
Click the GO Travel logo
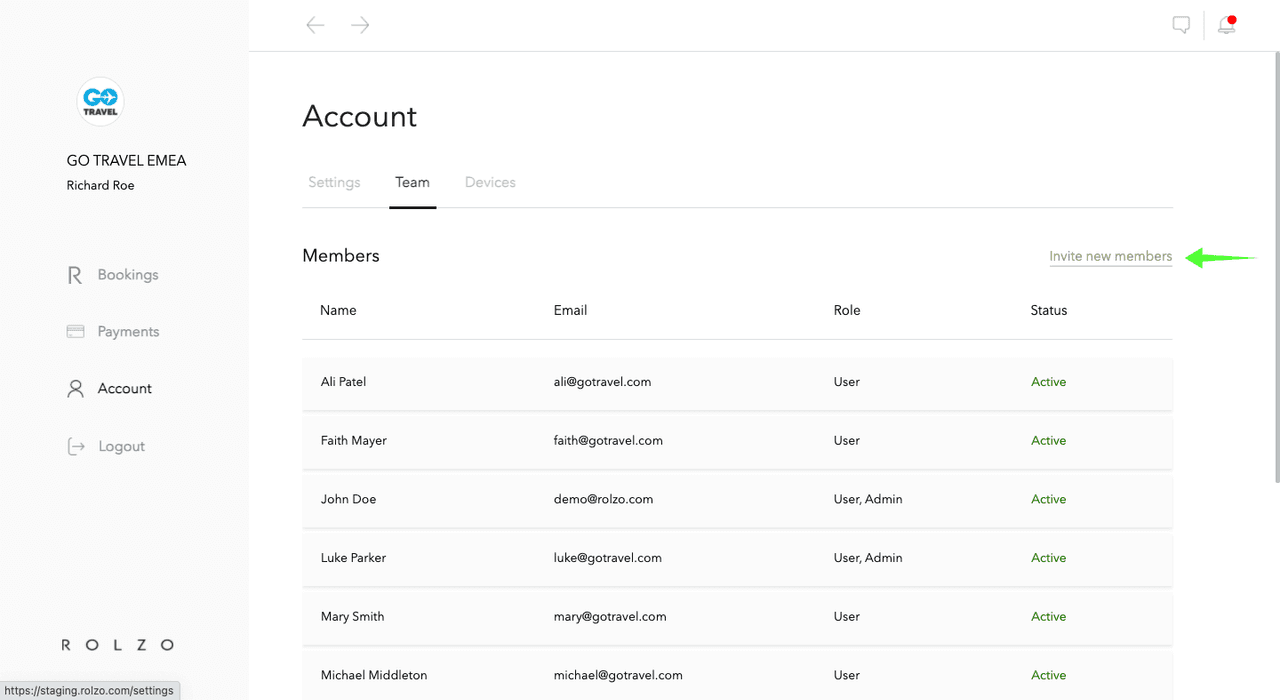pyautogui.click(x=100, y=101)
